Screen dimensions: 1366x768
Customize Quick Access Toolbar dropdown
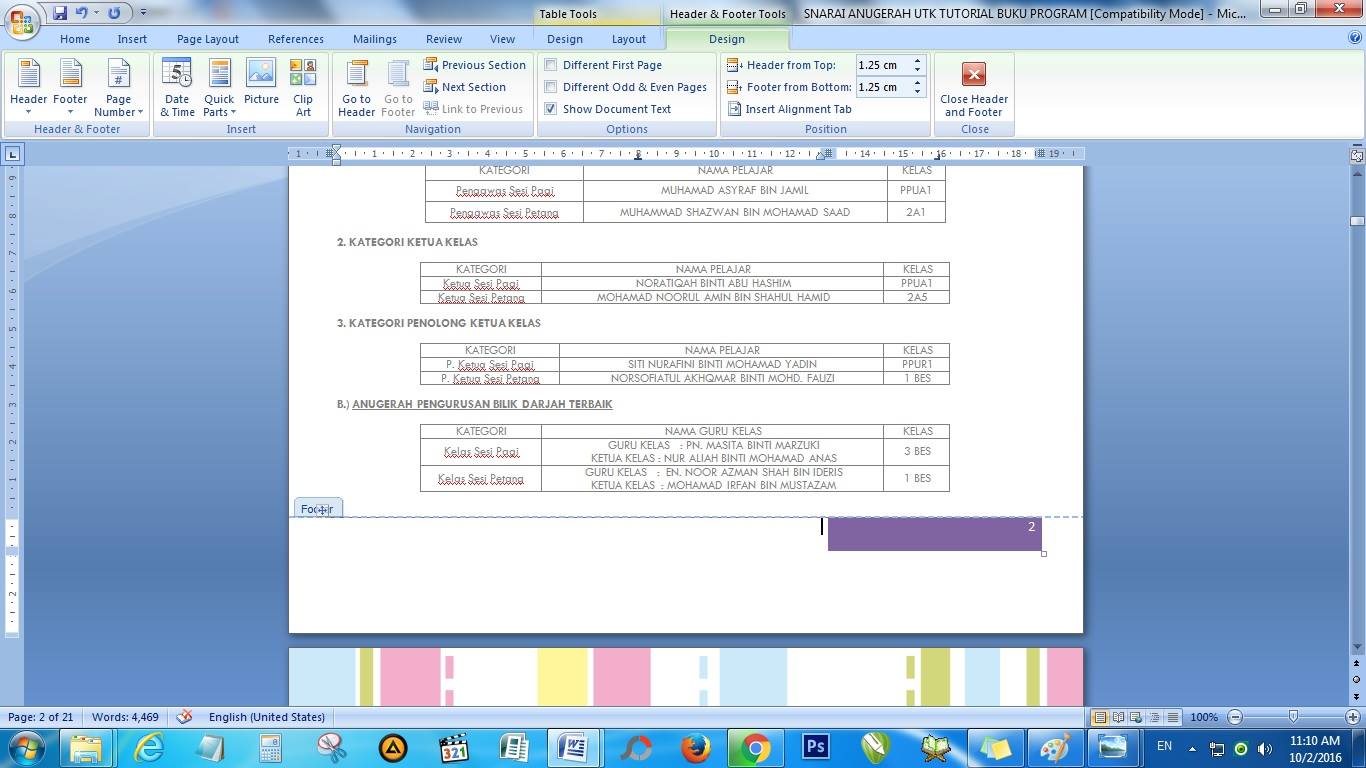[143, 13]
